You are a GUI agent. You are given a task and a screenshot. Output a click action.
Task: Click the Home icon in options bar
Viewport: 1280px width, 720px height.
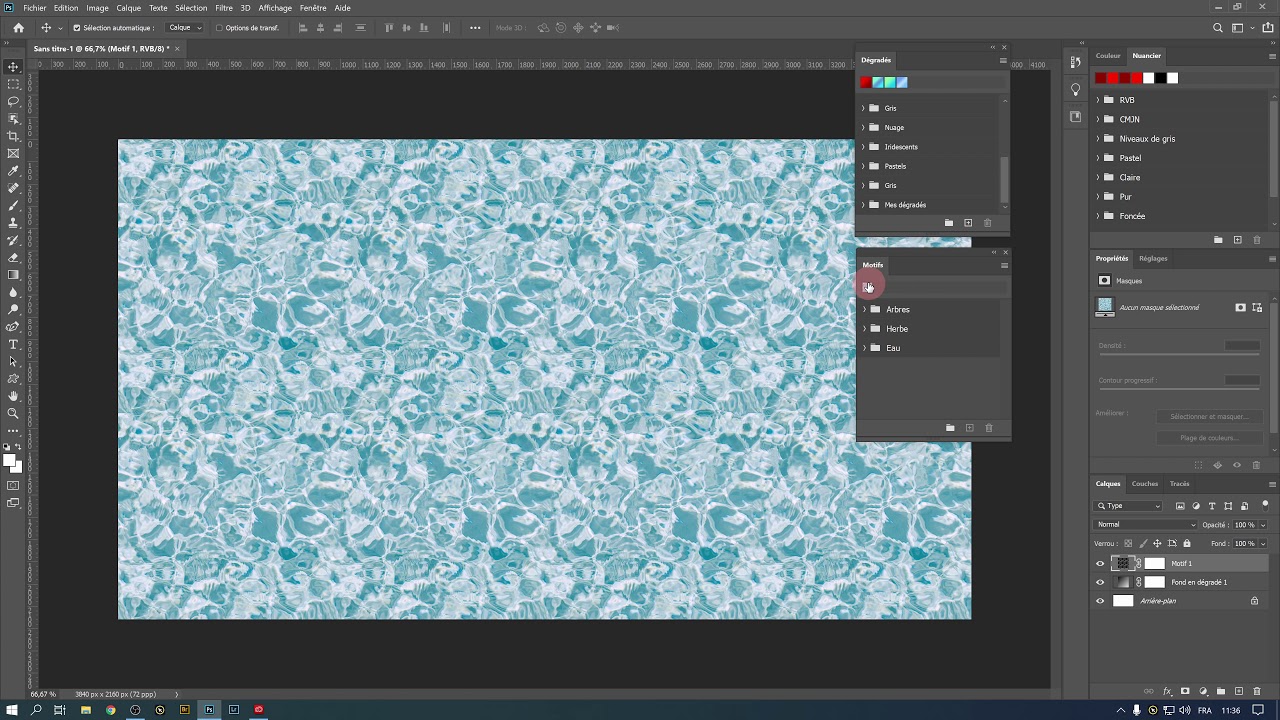coord(18,28)
